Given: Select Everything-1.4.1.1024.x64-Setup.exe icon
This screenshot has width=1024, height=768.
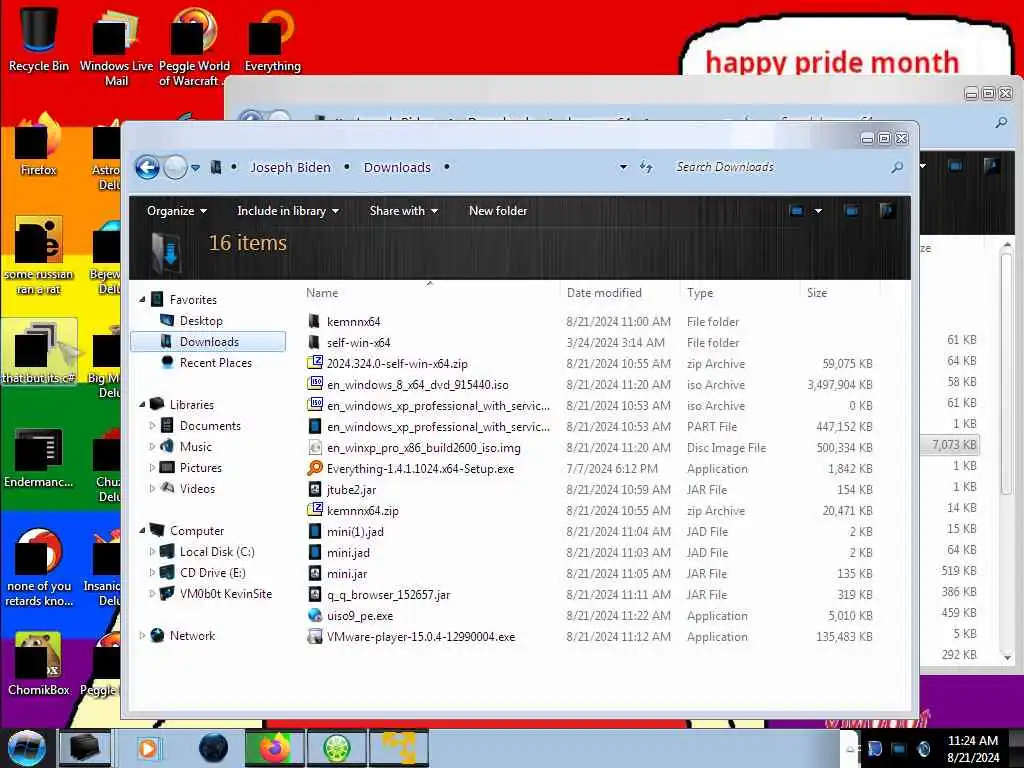Looking at the screenshot, I should click(x=315, y=468).
